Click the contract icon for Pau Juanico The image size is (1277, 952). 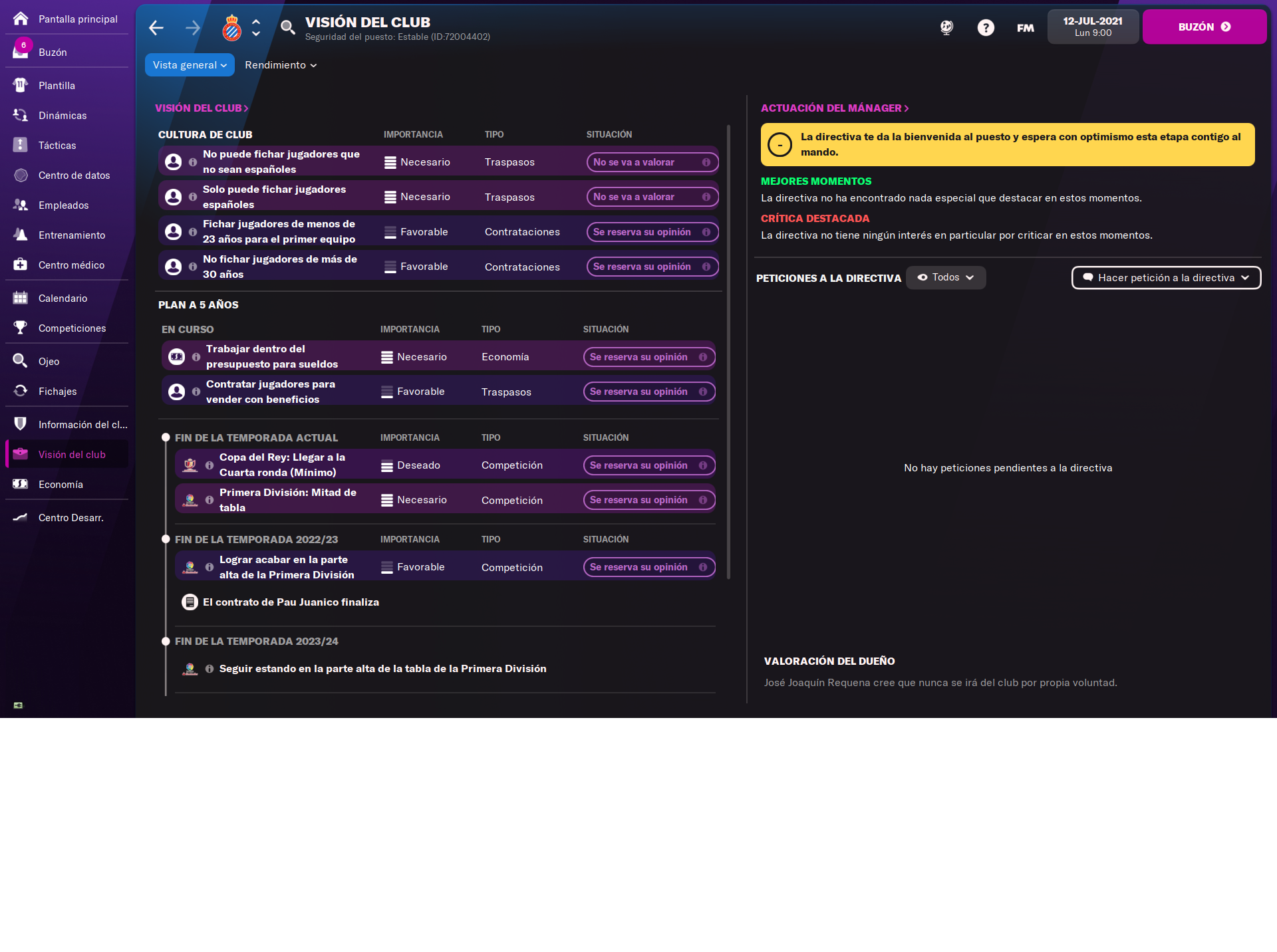(190, 602)
